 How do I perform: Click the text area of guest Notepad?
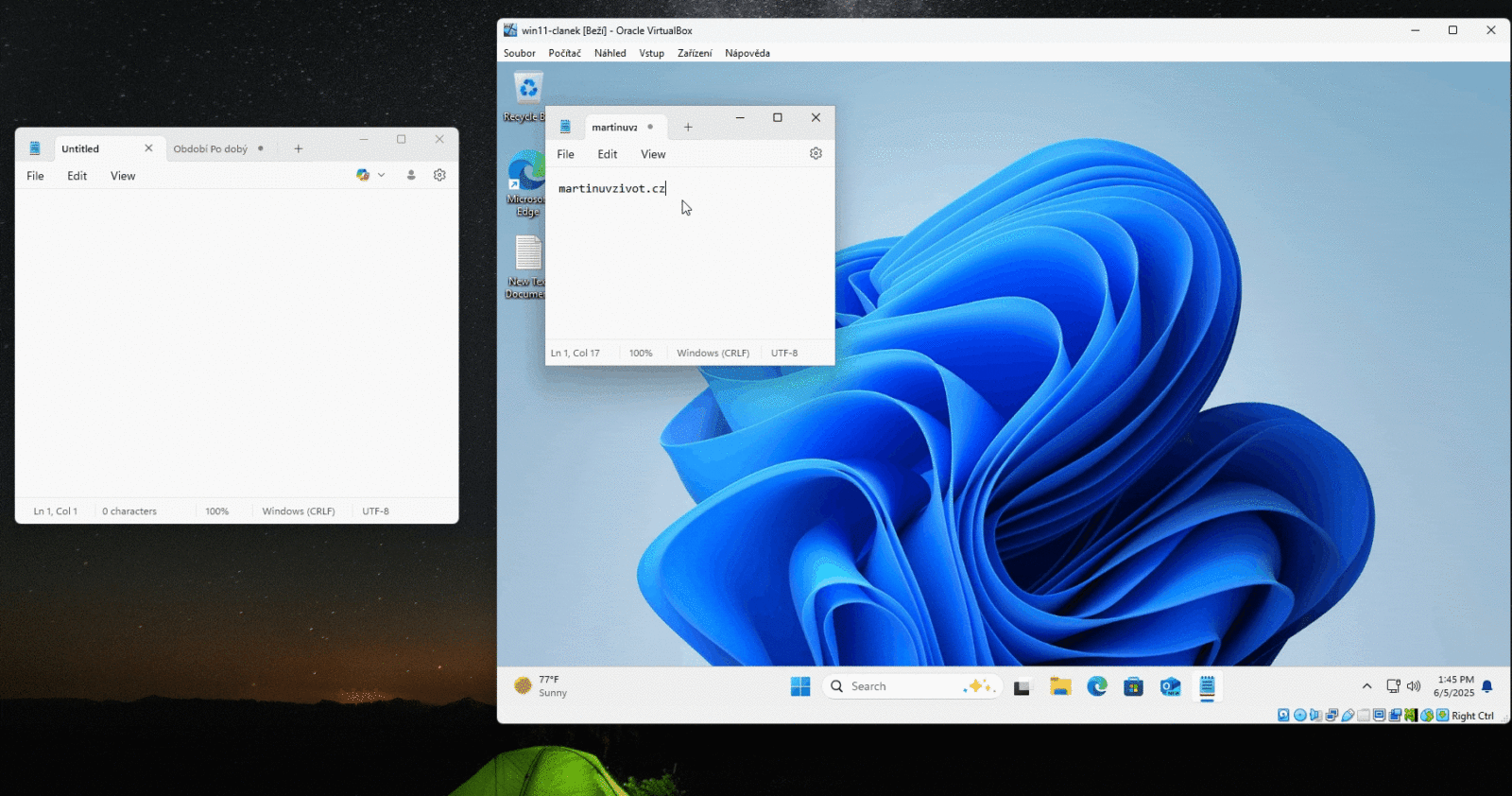[x=690, y=255]
